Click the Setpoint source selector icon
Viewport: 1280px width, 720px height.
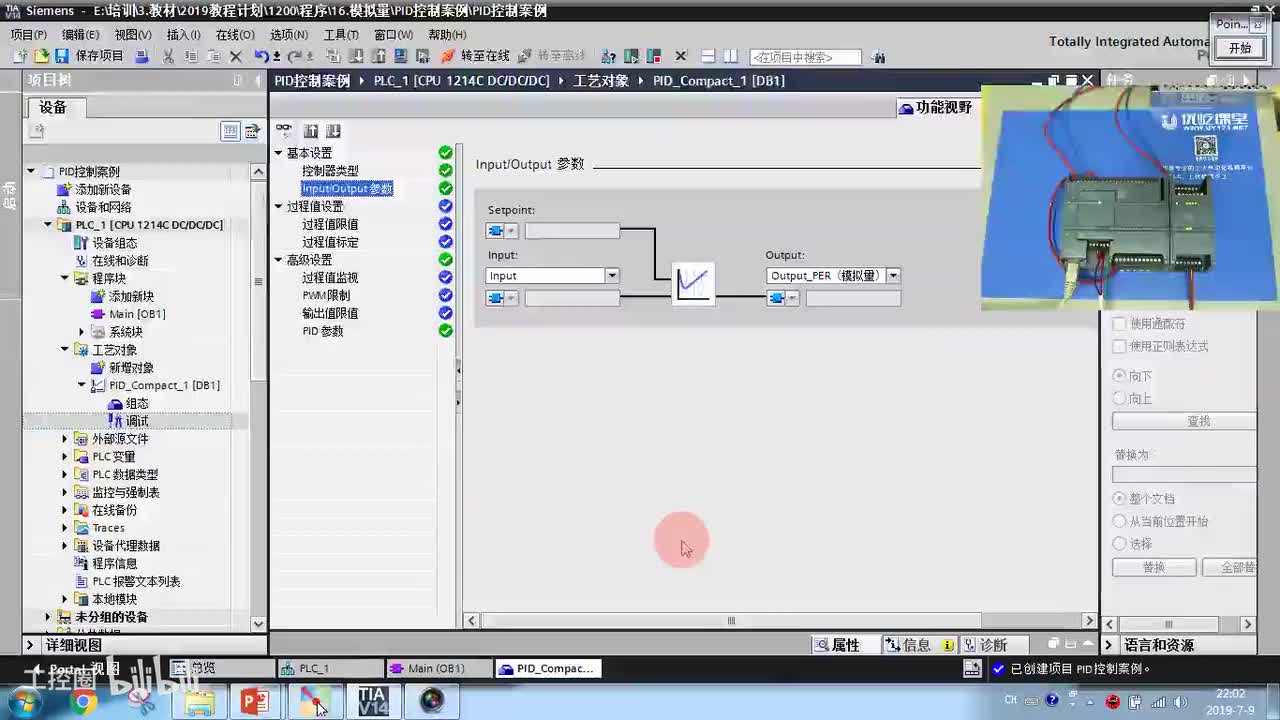(x=502, y=231)
